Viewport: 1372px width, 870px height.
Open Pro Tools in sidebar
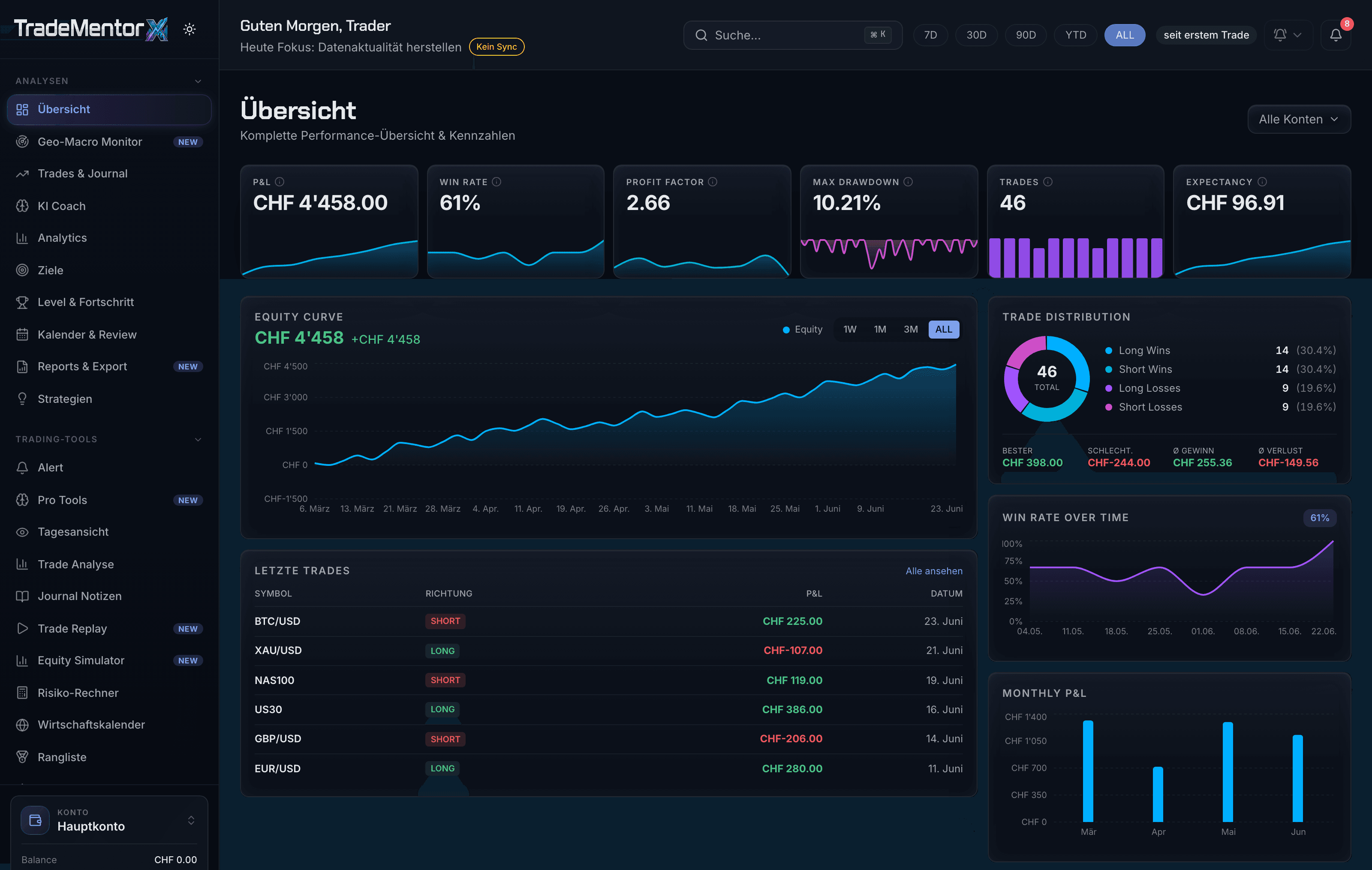[109, 500]
